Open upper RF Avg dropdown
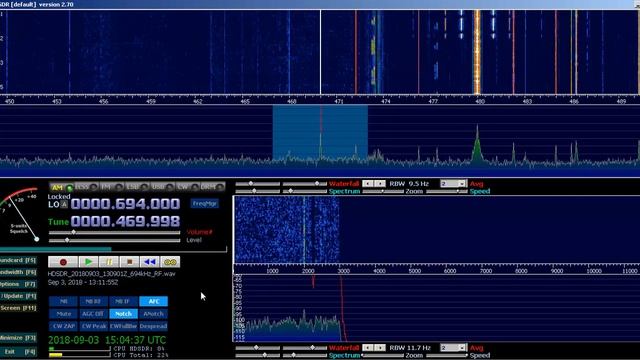 [x=453, y=184]
